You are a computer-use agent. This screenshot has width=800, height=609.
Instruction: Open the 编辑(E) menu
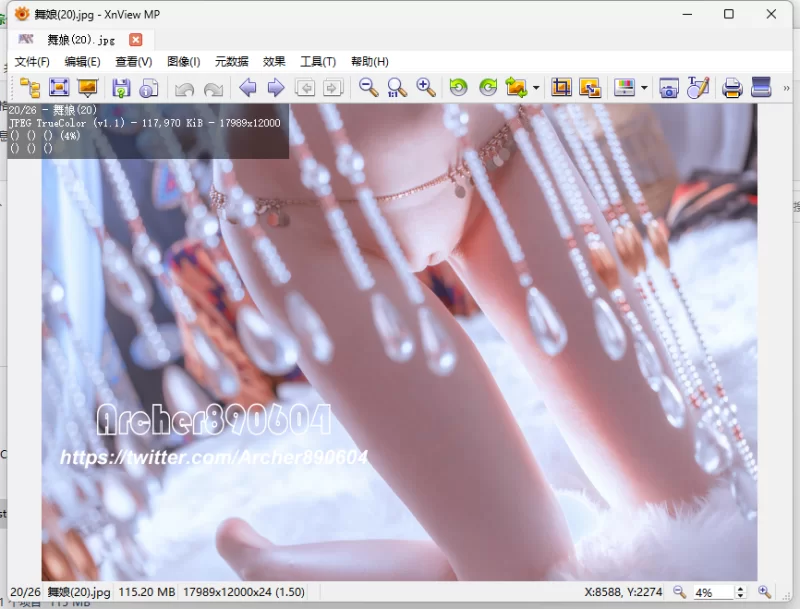(82, 62)
